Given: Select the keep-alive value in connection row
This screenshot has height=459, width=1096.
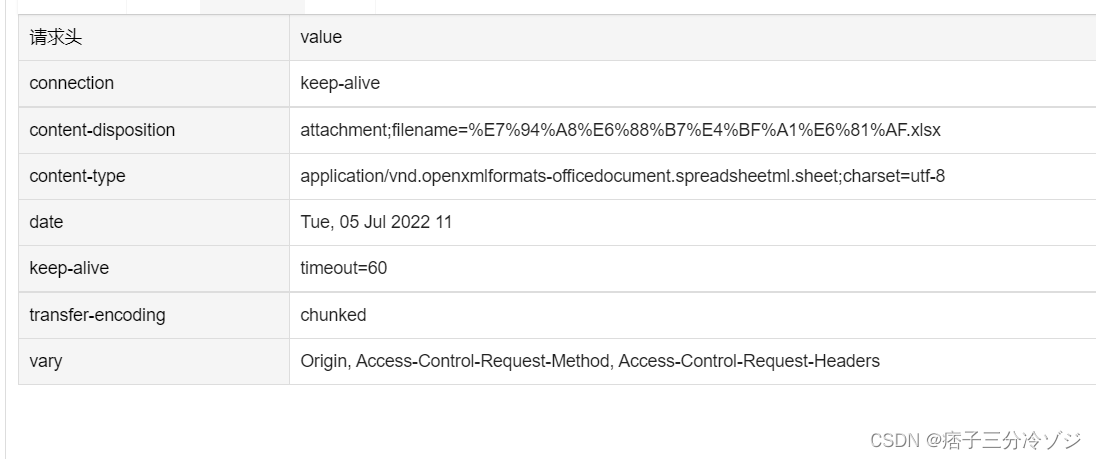Looking at the screenshot, I should pos(340,83).
